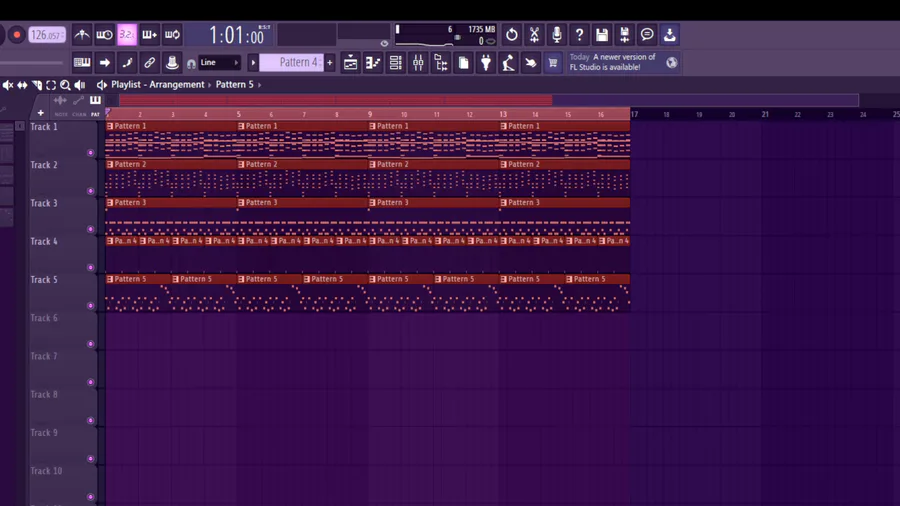Save project with the floppy disk icon
The image size is (900, 506).
point(602,35)
